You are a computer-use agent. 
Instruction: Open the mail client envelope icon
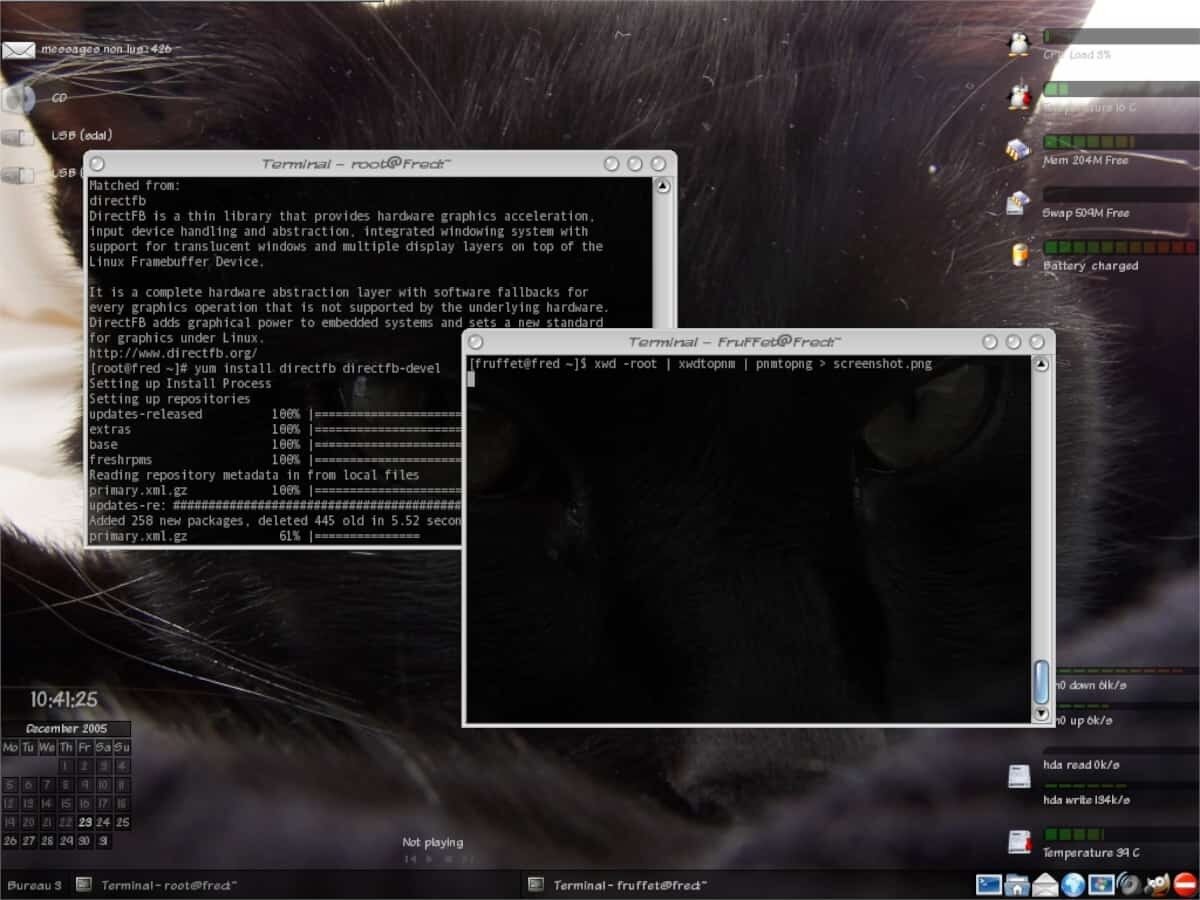[1045, 883]
